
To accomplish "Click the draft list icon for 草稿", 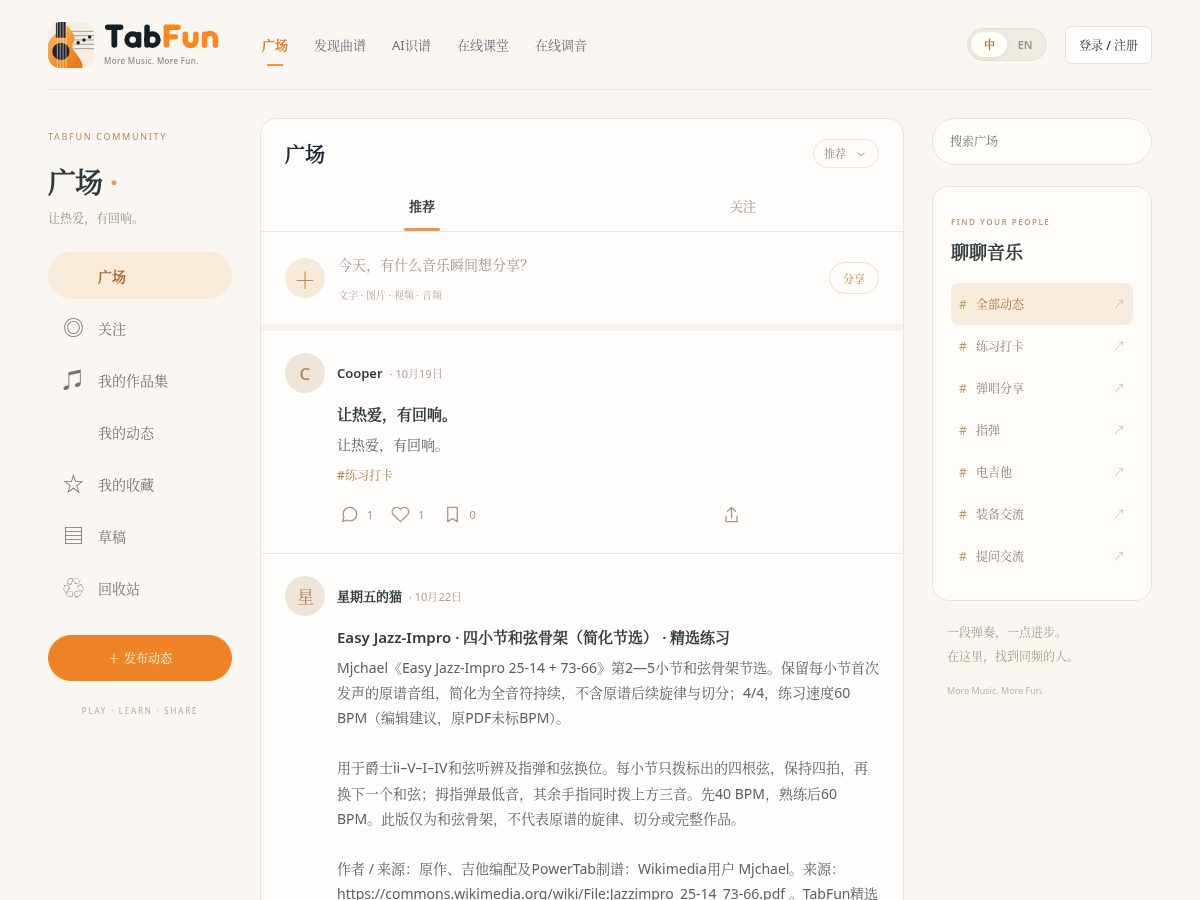I will pos(73,536).
